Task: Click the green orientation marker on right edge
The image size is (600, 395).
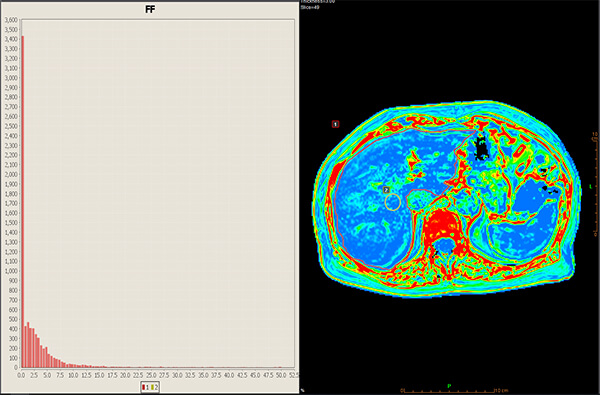Action: click(x=591, y=186)
